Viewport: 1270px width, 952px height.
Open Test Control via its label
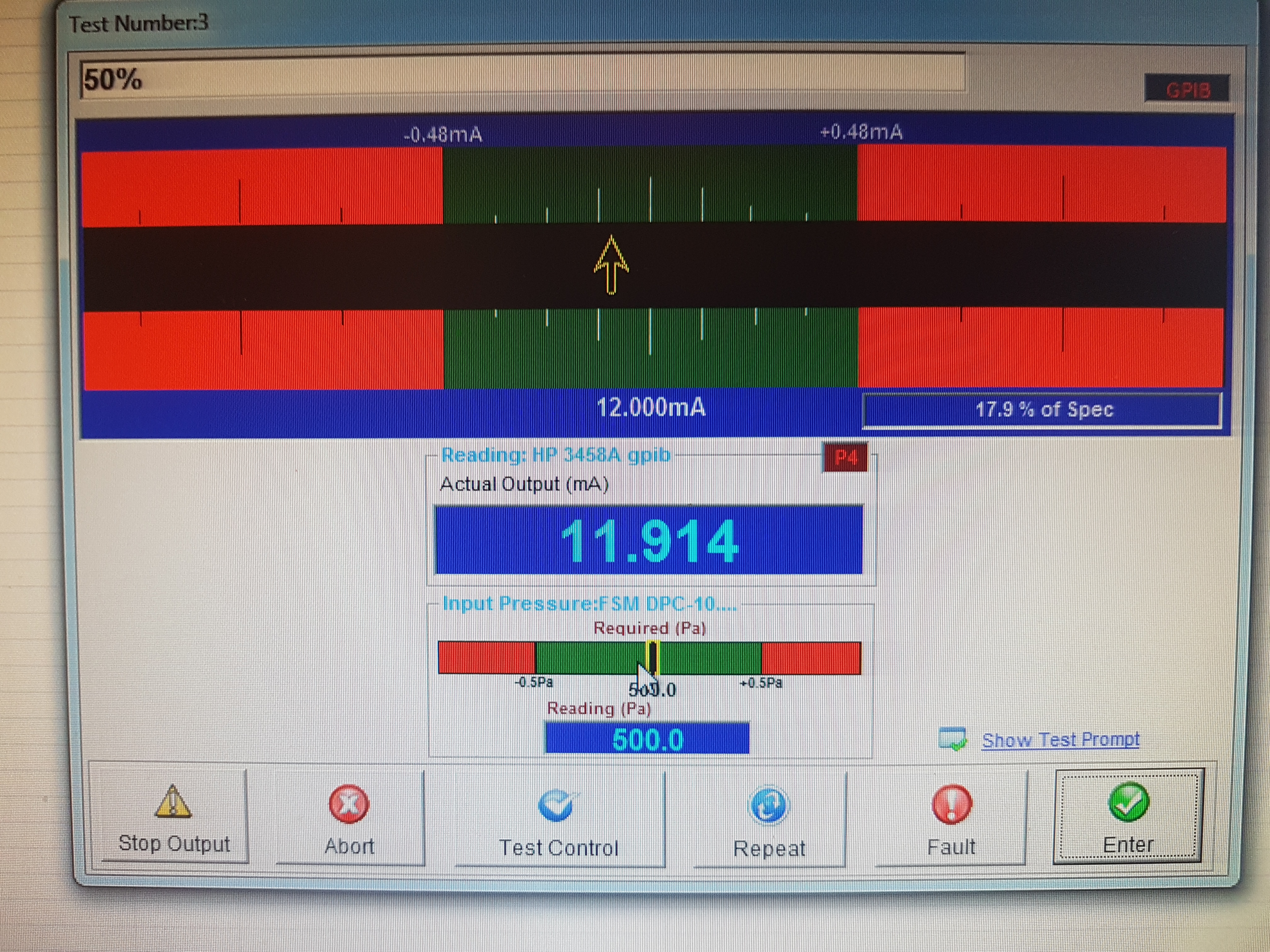point(559,847)
